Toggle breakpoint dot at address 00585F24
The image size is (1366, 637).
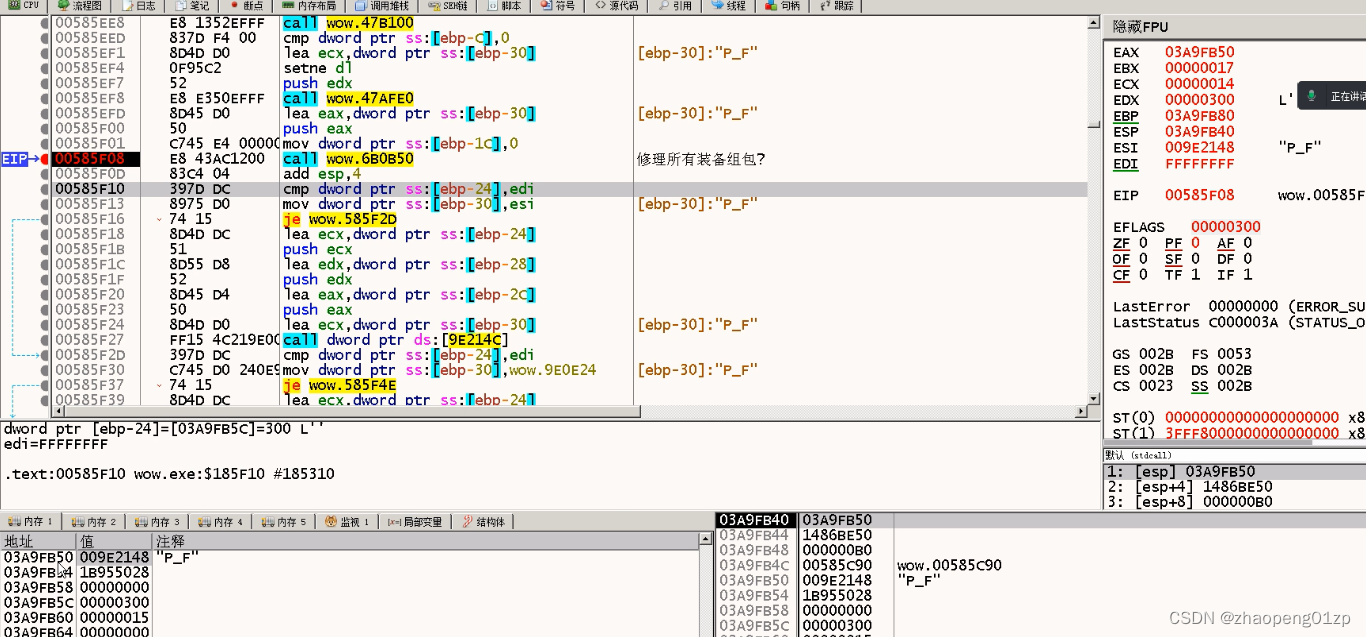click(45, 325)
